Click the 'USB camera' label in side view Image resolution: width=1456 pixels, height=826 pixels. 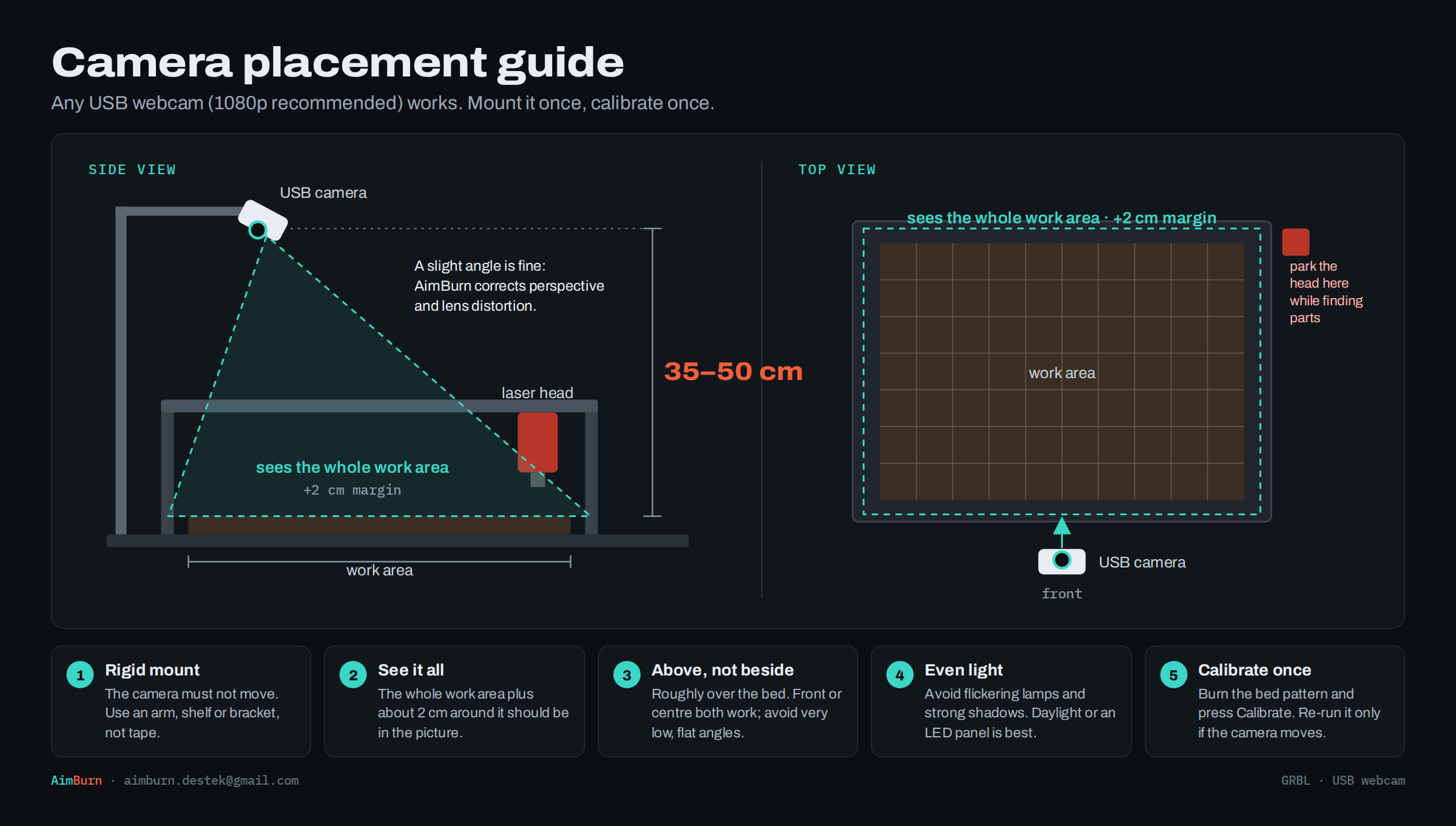pos(323,193)
